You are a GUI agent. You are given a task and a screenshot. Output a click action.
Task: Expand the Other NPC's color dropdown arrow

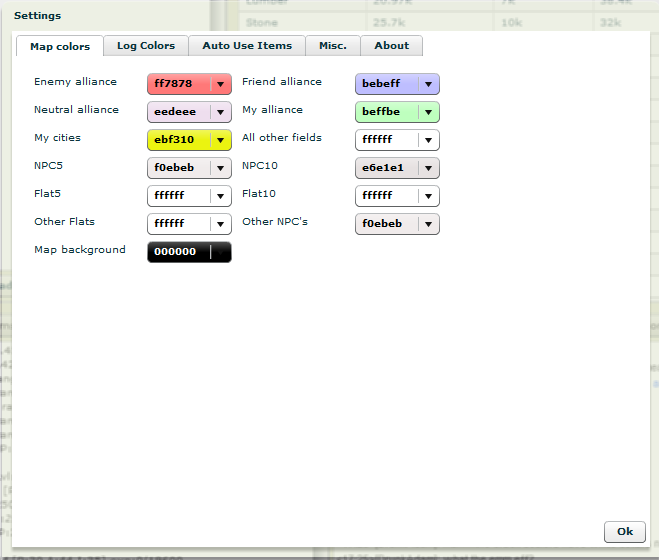click(x=428, y=225)
